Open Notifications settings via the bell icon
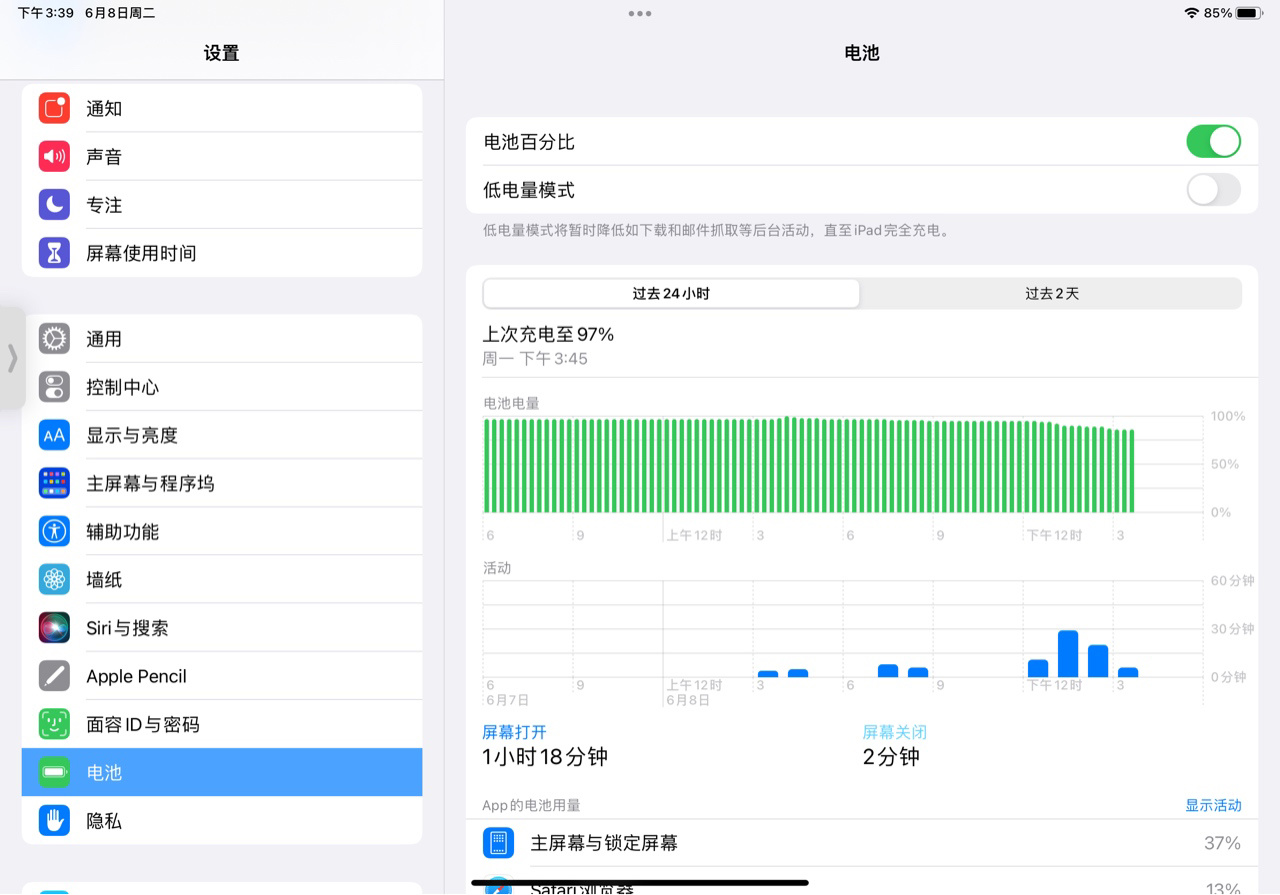The height and width of the screenshot is (895, 1280). 54,108
